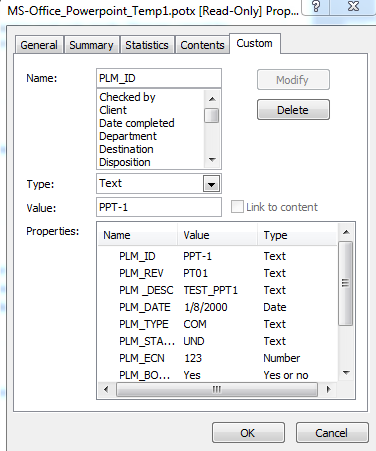Click the 'Yes or no' type cell
376x451 pixels.
286,375
